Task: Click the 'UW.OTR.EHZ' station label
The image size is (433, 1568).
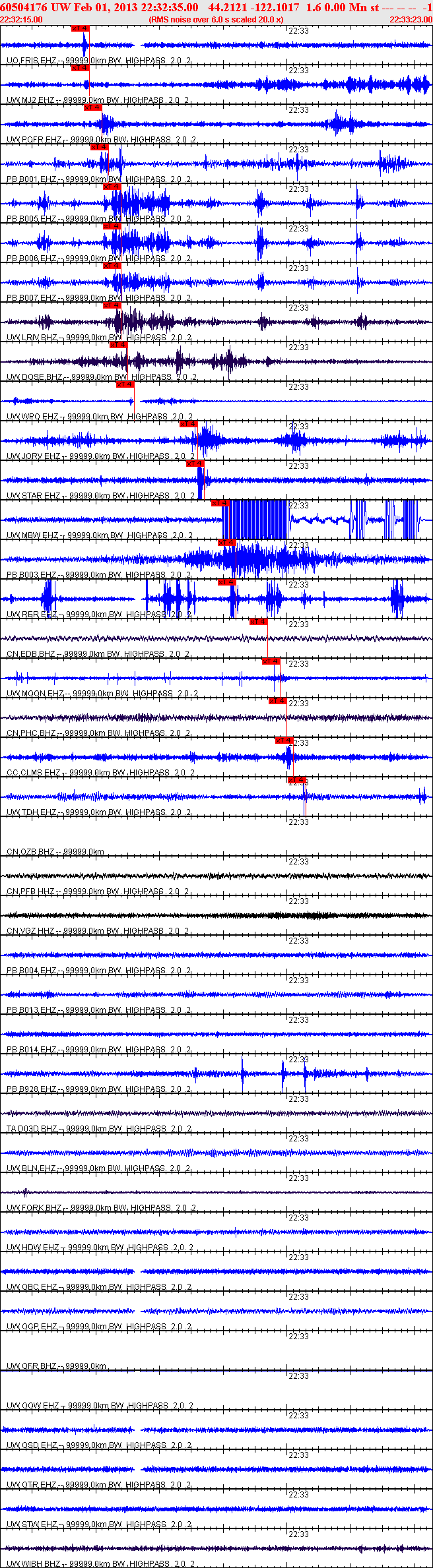Action: [32, 1485]
